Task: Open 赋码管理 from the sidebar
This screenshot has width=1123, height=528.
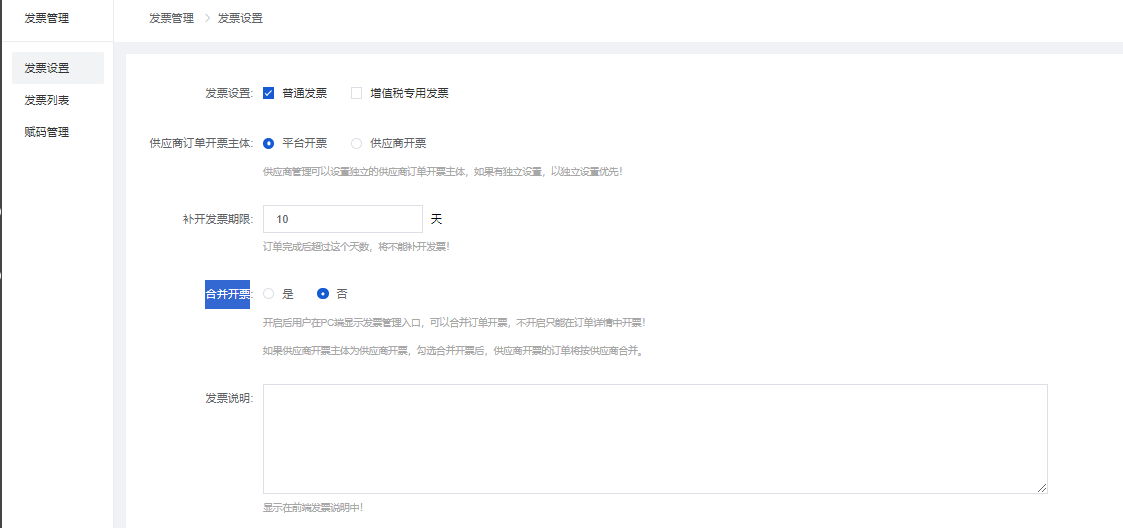Action: pyautogui.click(x=47, y=132)
